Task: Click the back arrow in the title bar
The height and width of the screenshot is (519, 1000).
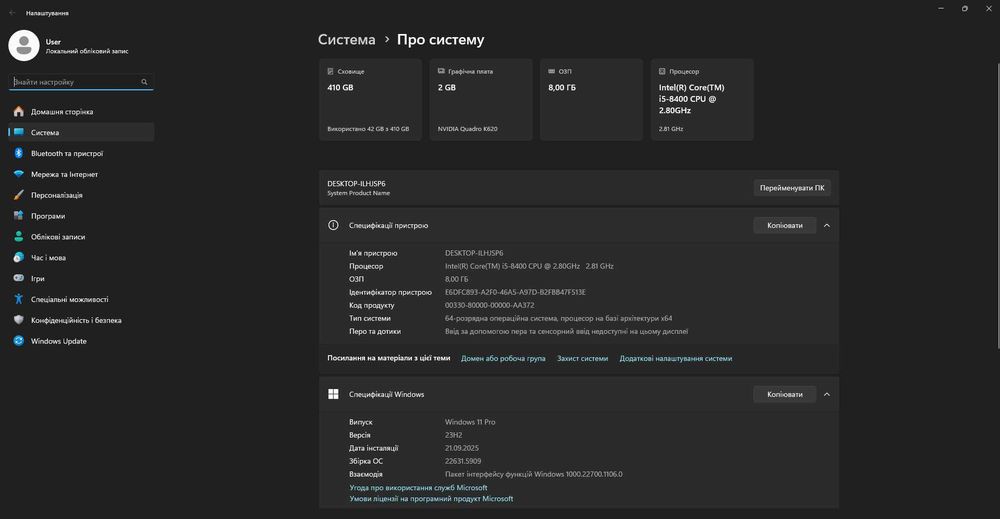Action: pos(12,13)
